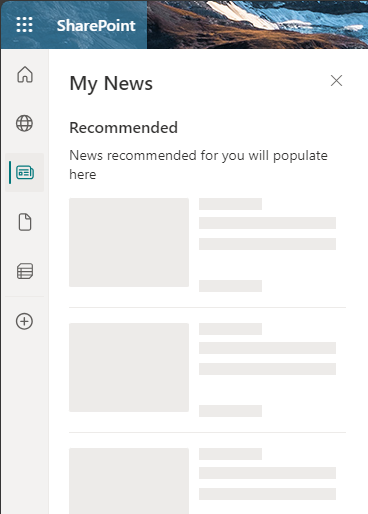The image size is (368, 514).
Task: Select the My News icon in sidebar
Action: (25, 172)
